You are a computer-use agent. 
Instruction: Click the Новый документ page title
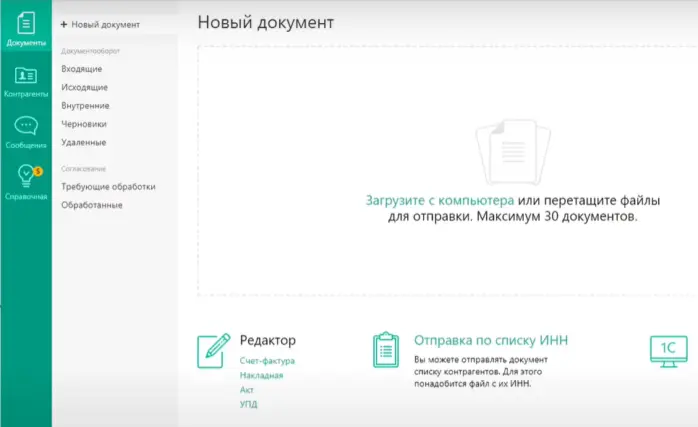(266, 22)
